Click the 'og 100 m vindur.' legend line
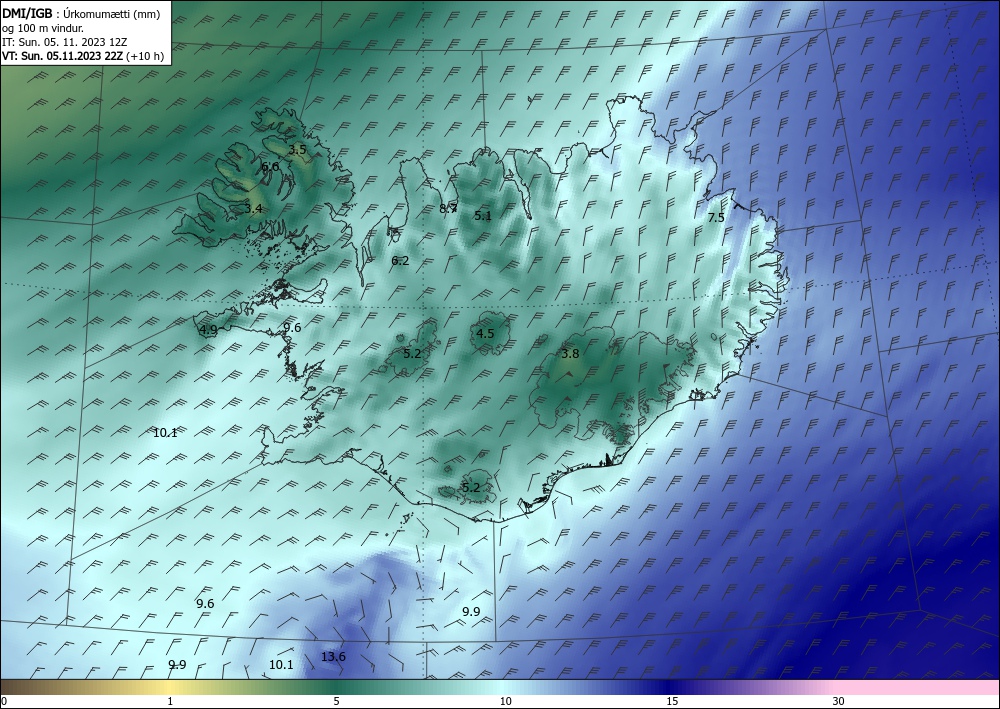The image size is (1000, 709). pyautogui.click(x=43, y=28)
